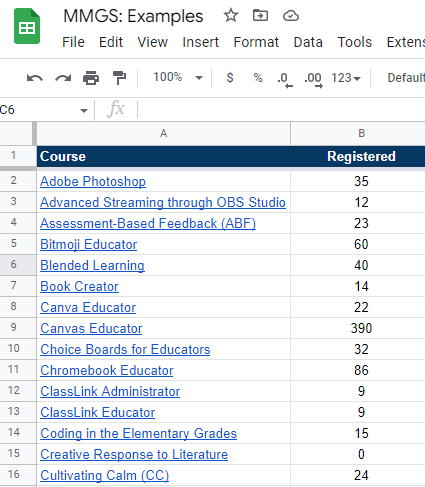425x487 pixels.
Task: Check the cloud save status icon
Action: [x=291, y=16]
